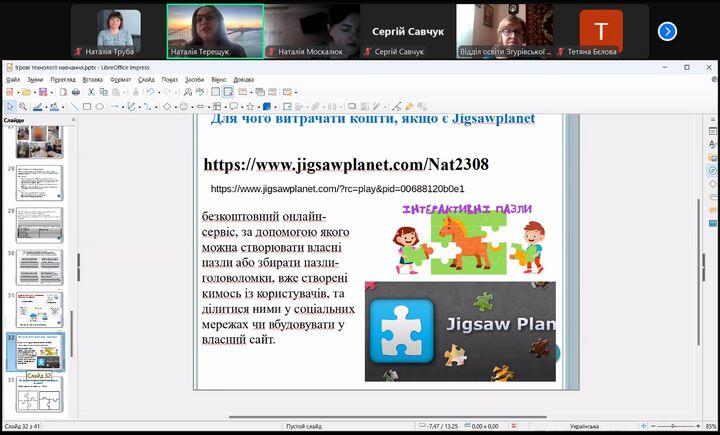Open the Засоби menu
Image resolution: width=720 pixels, height=435 pixels.
click(194, 80)
